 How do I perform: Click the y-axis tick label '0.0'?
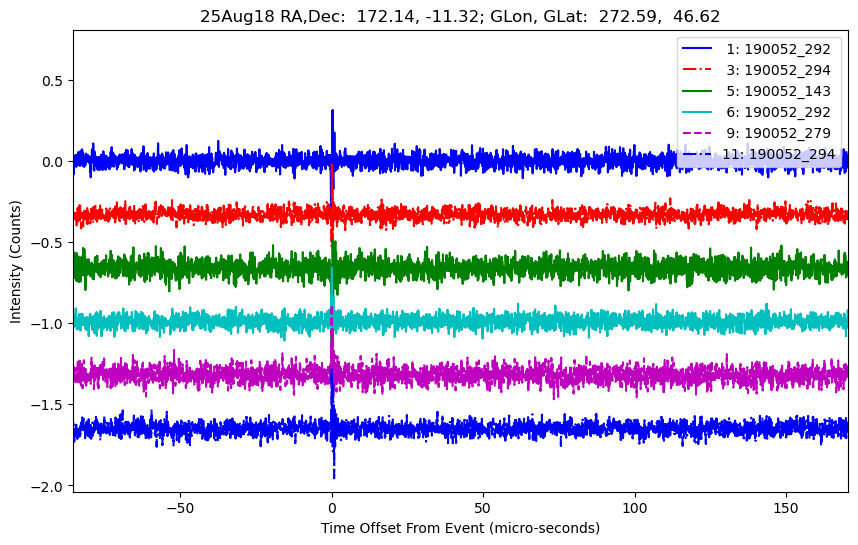[53, 162]
